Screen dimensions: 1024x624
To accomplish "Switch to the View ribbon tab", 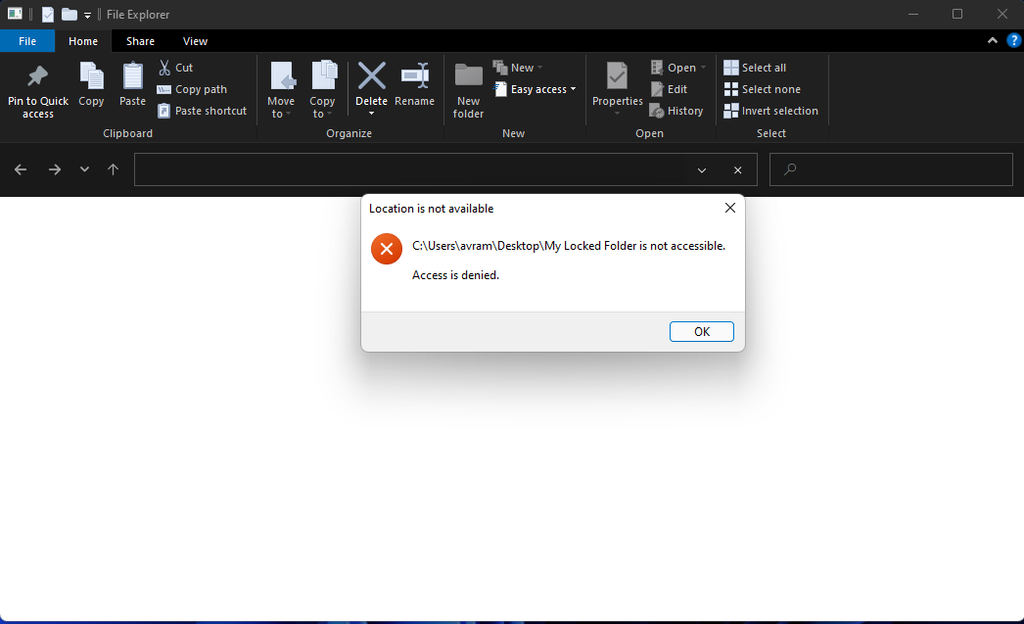I will tap(195, 41).
